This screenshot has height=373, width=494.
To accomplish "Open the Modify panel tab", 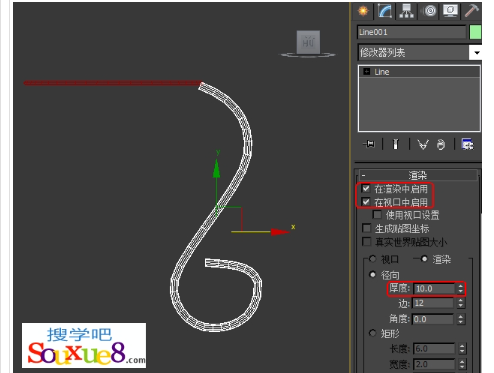I will [x=384, y=11].
